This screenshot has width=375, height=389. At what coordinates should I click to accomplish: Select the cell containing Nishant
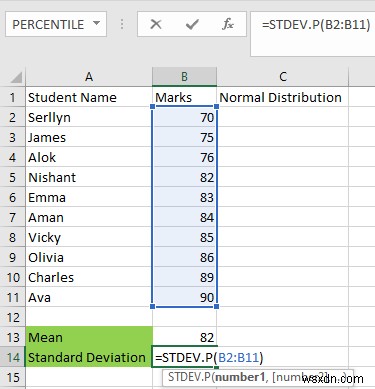(x=89, y=177)
